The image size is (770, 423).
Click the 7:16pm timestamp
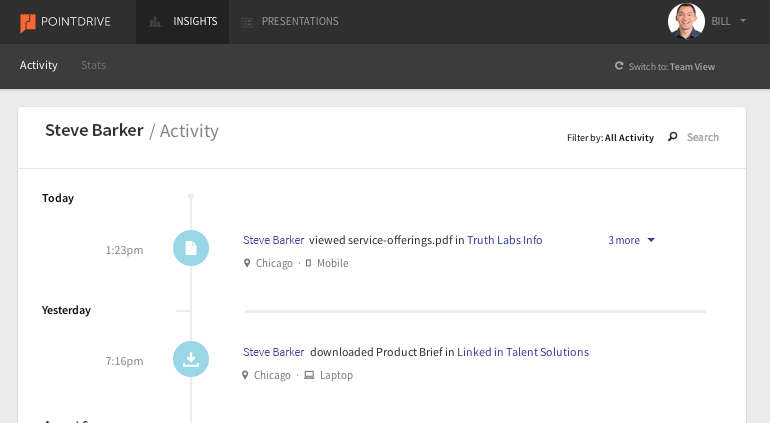124,361
